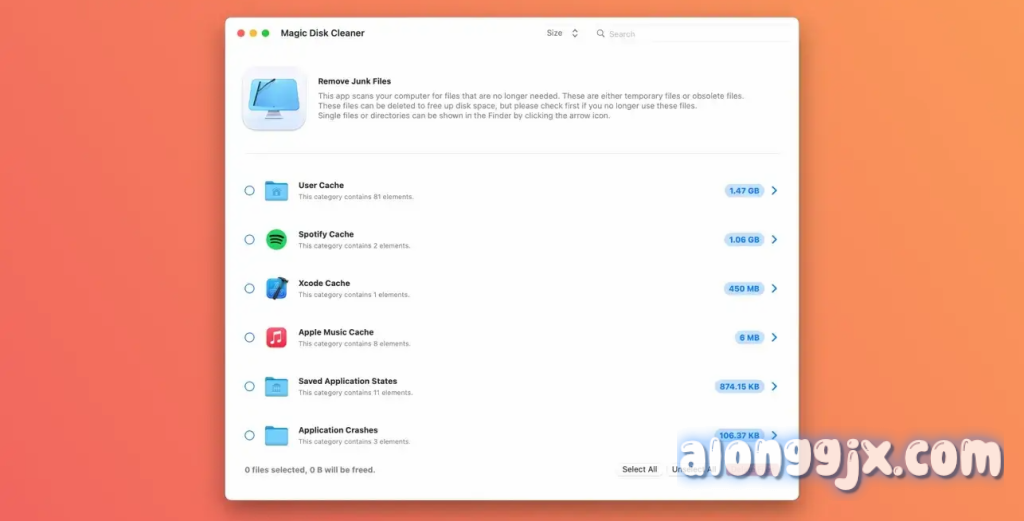
Task: Click the Spotify Cache icon
Action: (276, 239)
